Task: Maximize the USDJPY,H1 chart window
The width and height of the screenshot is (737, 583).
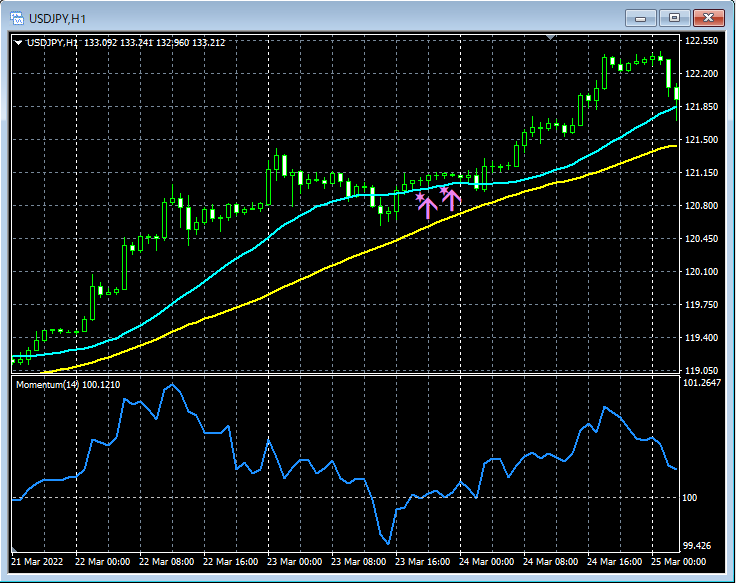Action: 674,18
